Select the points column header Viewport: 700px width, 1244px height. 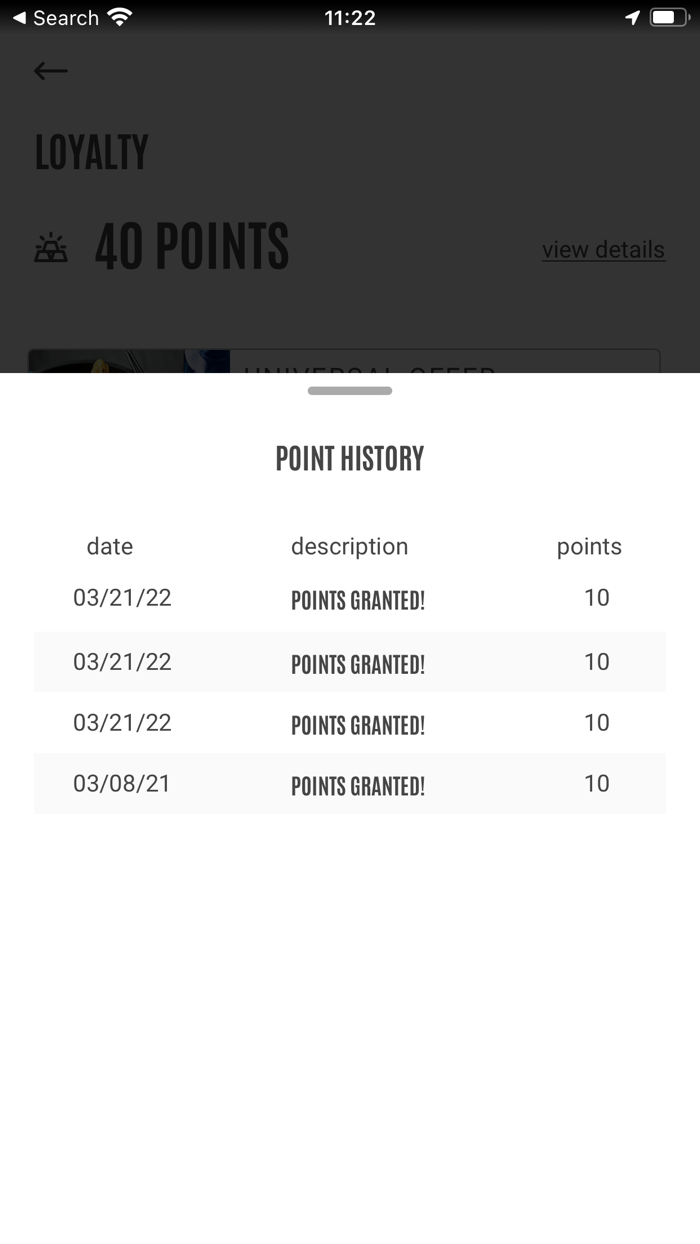point(590,547)
